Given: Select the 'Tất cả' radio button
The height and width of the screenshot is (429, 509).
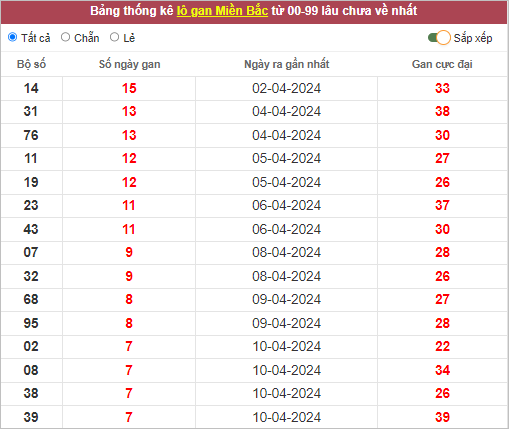Looking at the screenshot, I should point(13,37).
